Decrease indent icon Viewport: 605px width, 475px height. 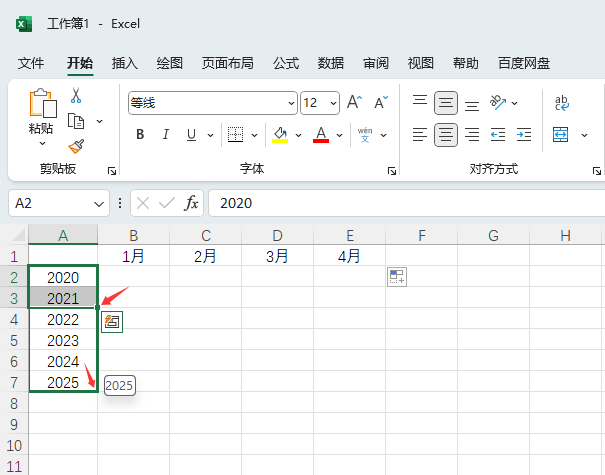click(x=498, y=135)
